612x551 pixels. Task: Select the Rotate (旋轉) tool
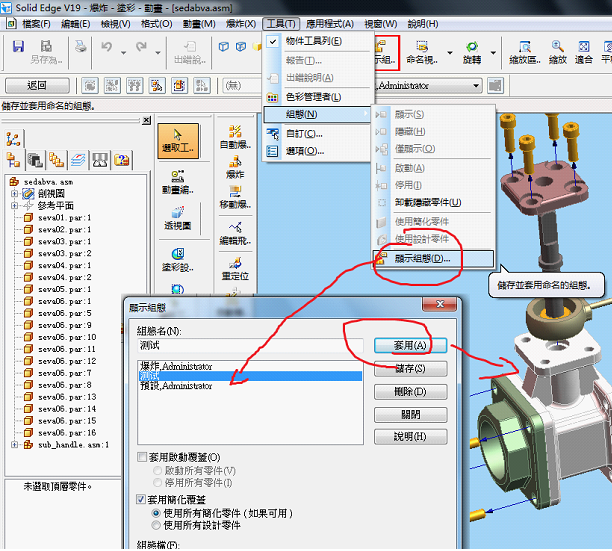point(472,52)
